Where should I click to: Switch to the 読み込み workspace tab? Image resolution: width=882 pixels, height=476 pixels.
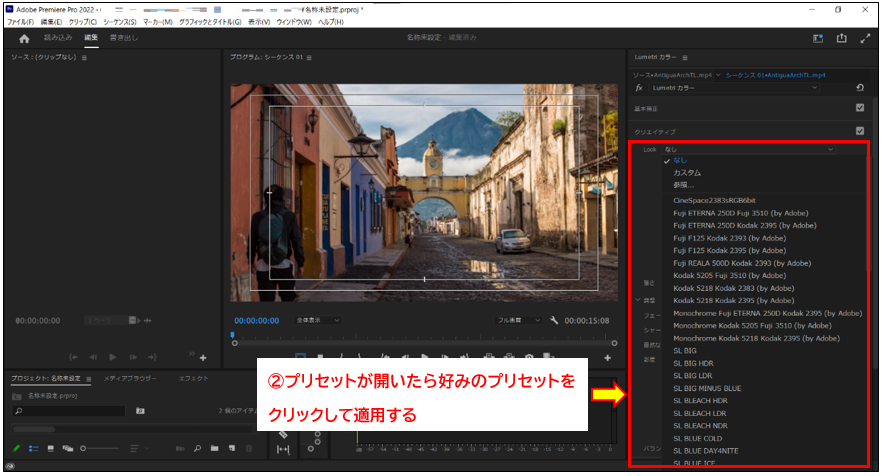[x=58, y=38]
